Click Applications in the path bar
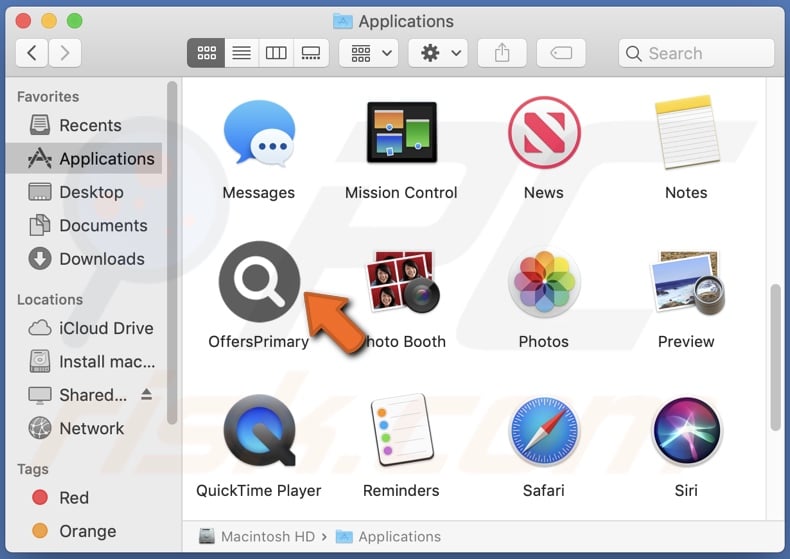This screenshot has height=559, width=790. [x=388, y=536]
